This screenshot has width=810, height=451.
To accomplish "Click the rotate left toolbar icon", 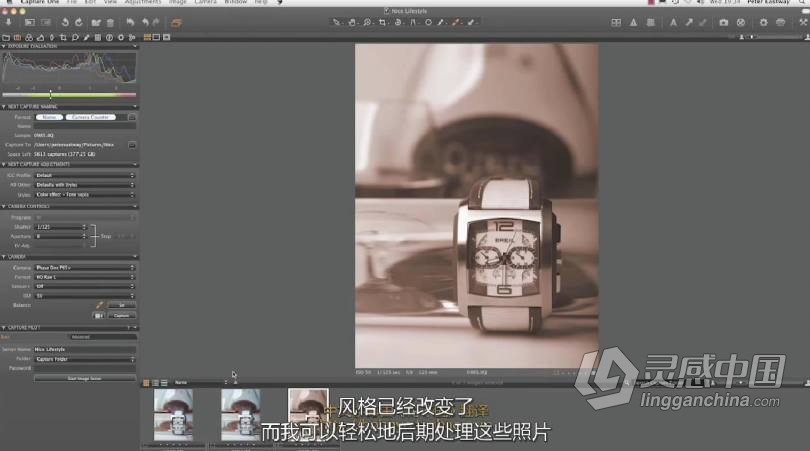I will tap(65, 23).
